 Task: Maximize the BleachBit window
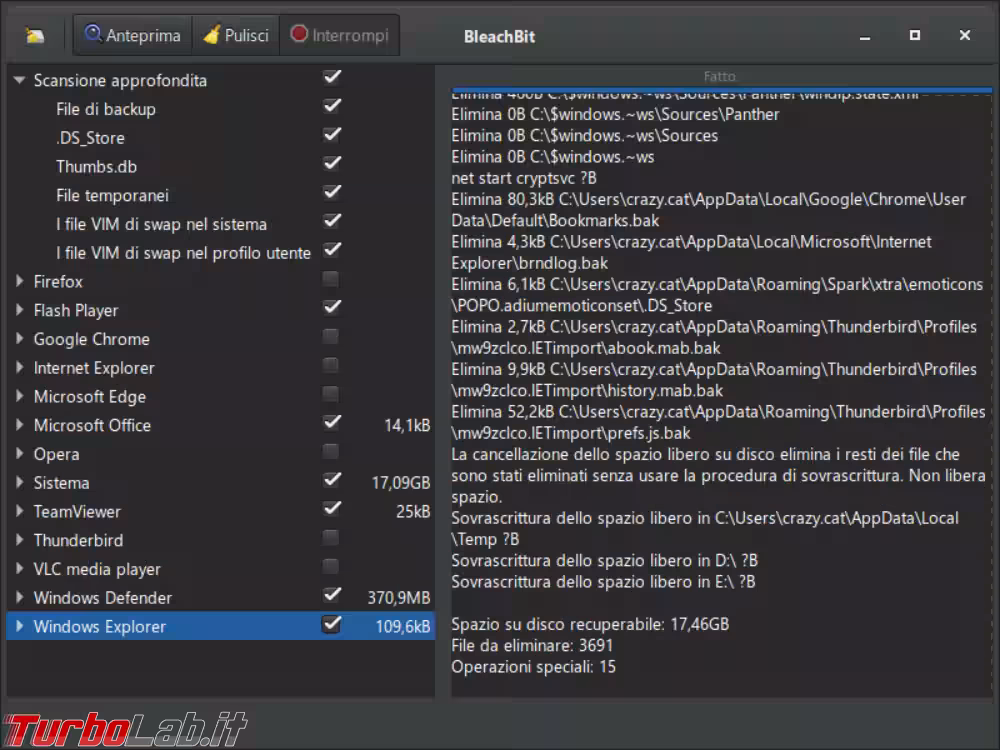pos(915,35)
